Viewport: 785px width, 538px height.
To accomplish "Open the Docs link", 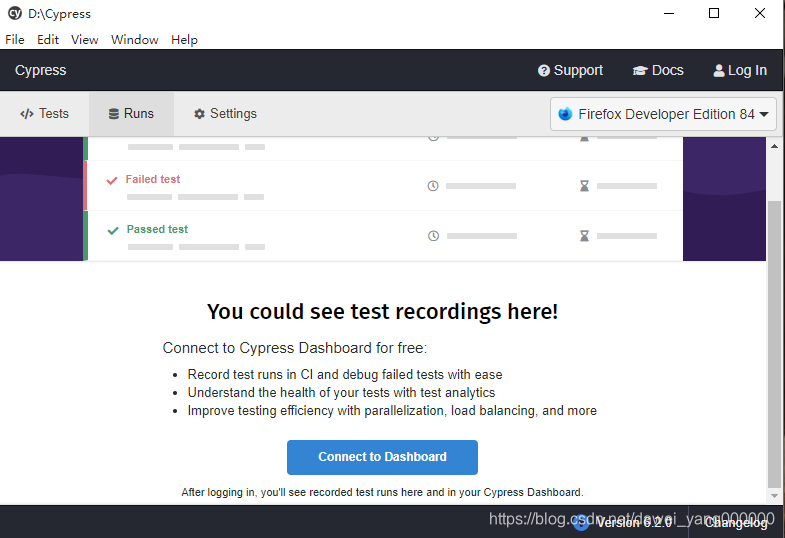I will pos(658,71).
